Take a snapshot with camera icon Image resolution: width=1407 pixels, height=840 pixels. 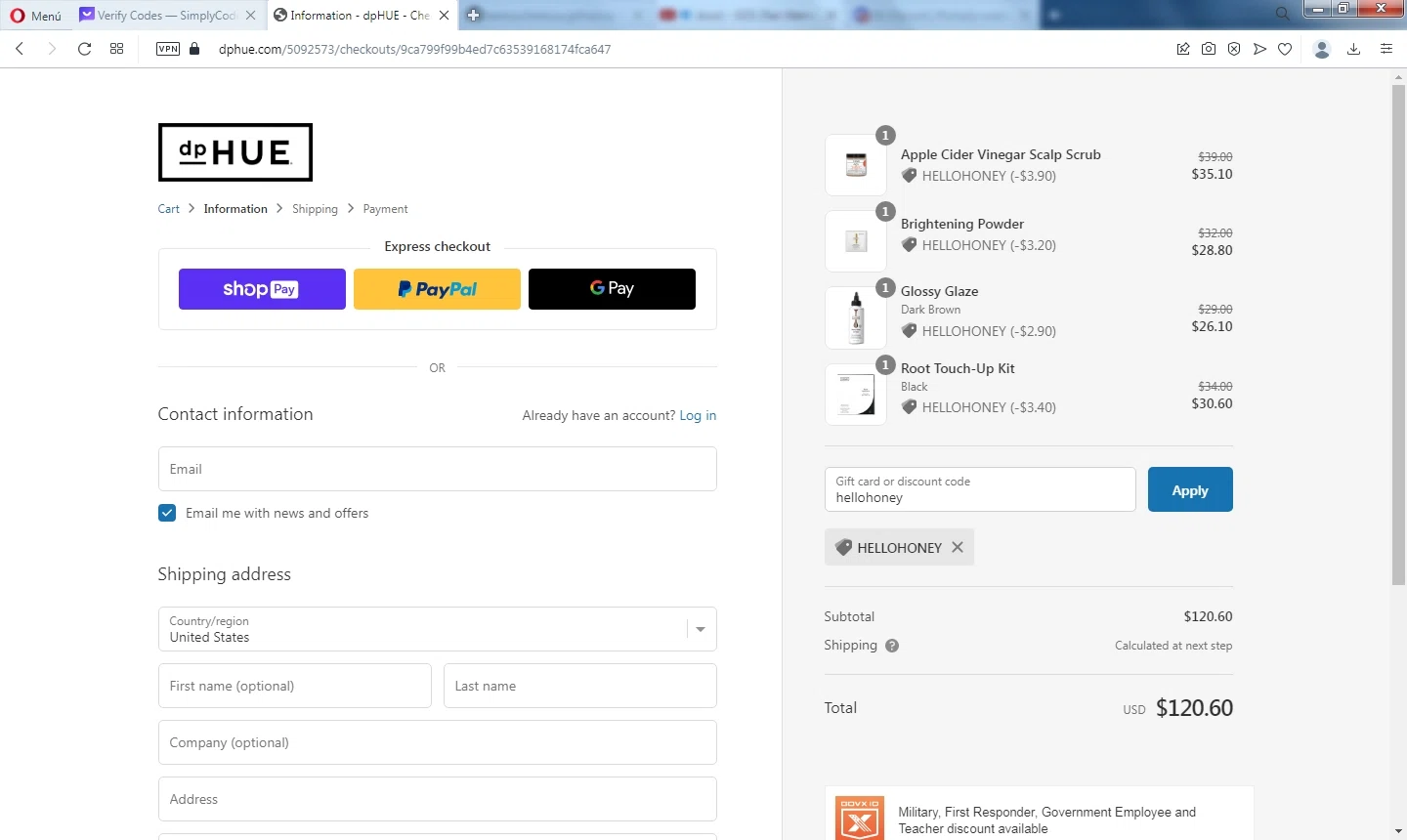(1209, 49)
